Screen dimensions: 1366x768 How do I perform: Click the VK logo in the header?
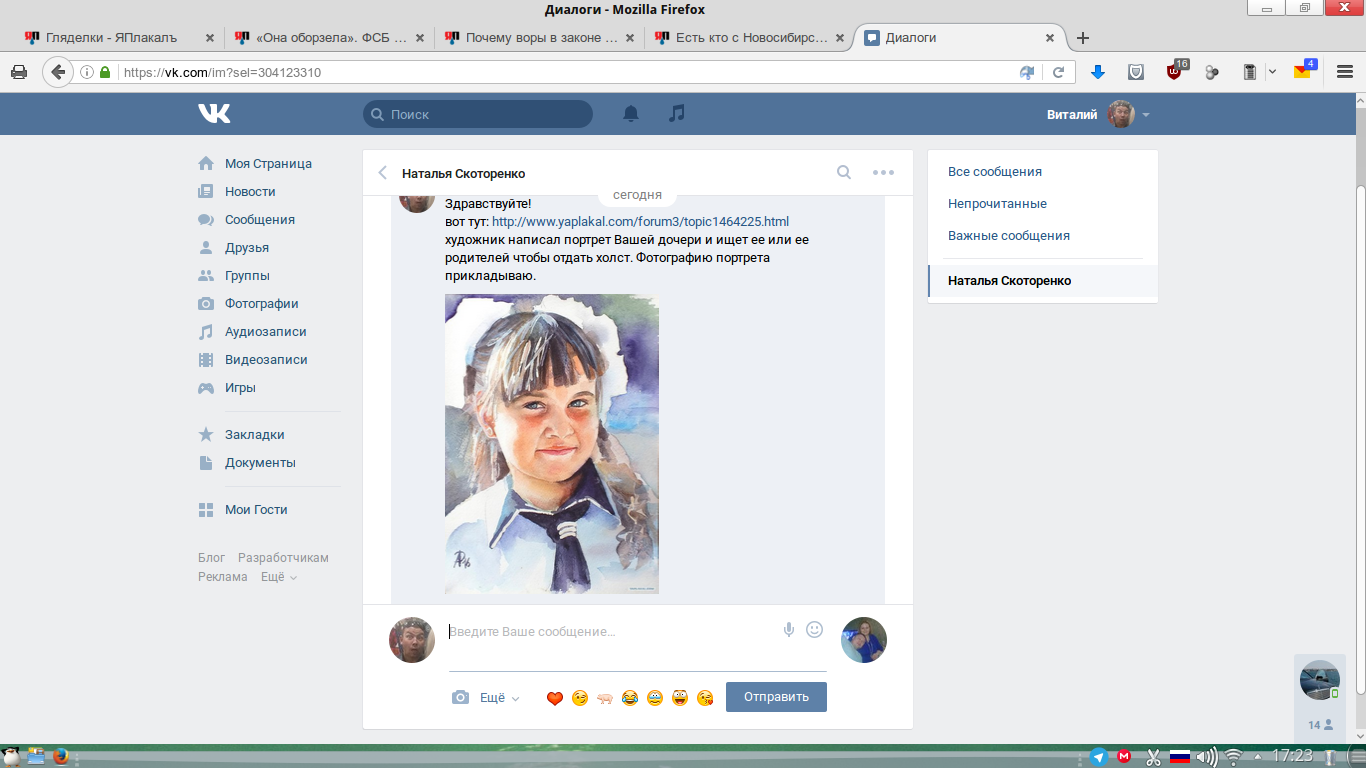pos(214,114)
